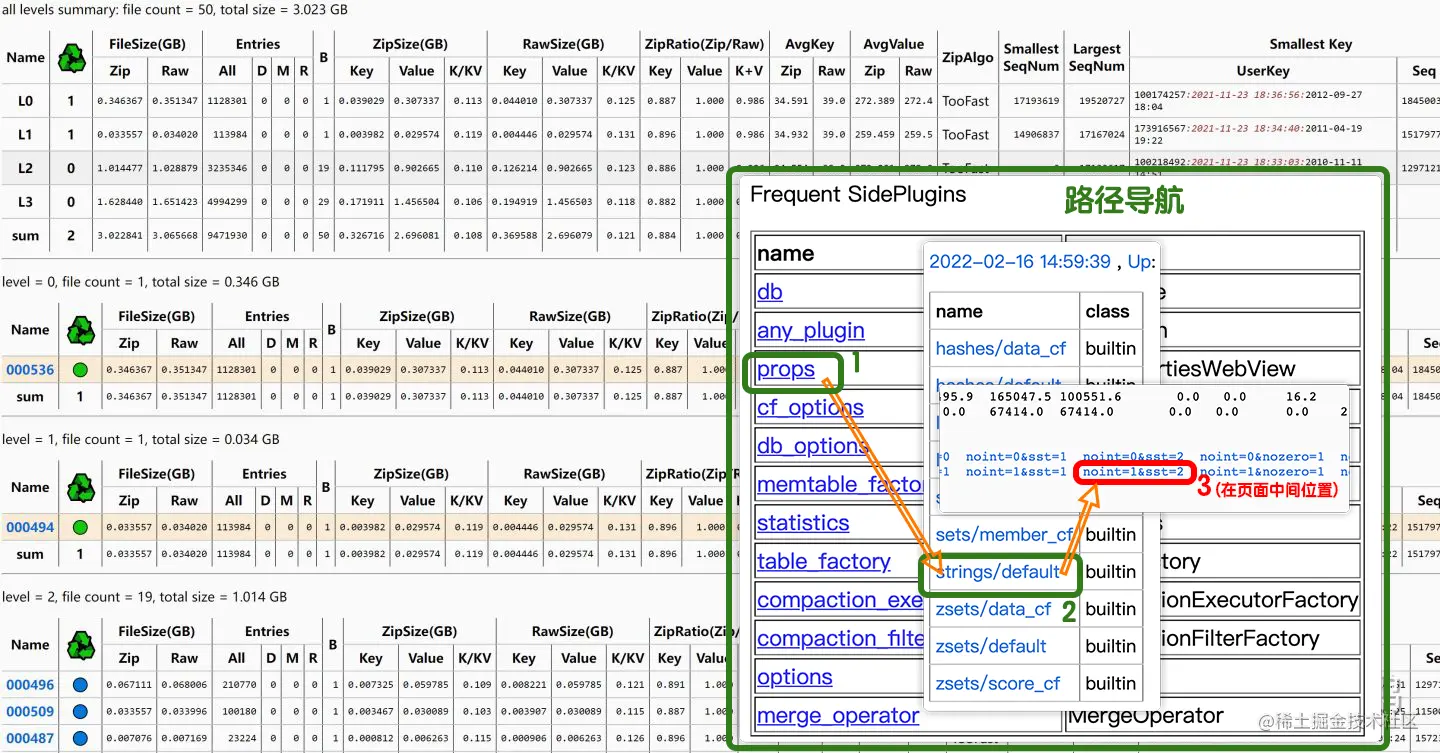Click the all levels summary caption text
The width and height of the screenshot is (1440, 753).
tap(175, 9)
